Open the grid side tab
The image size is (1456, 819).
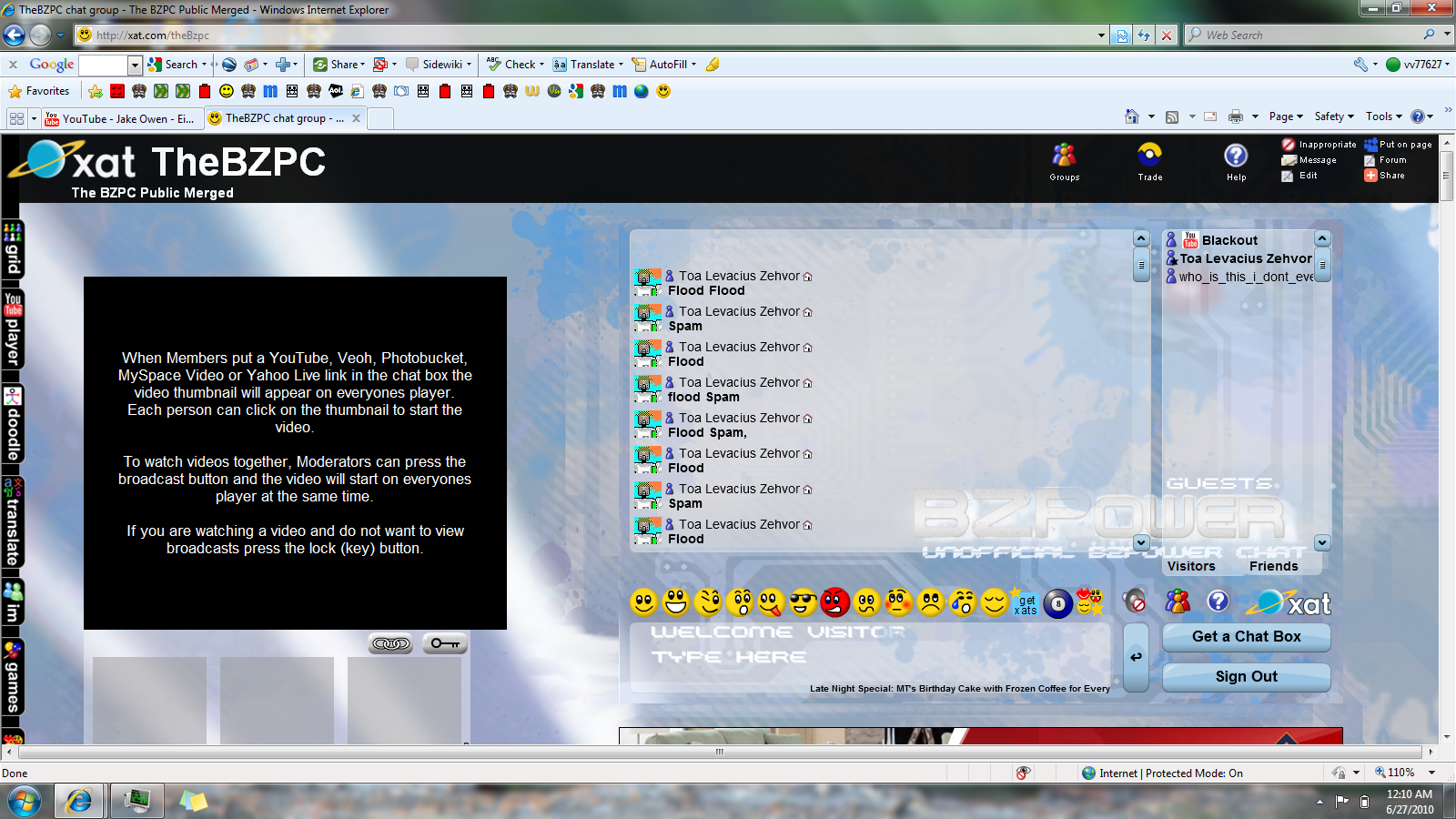click(13, 248)
